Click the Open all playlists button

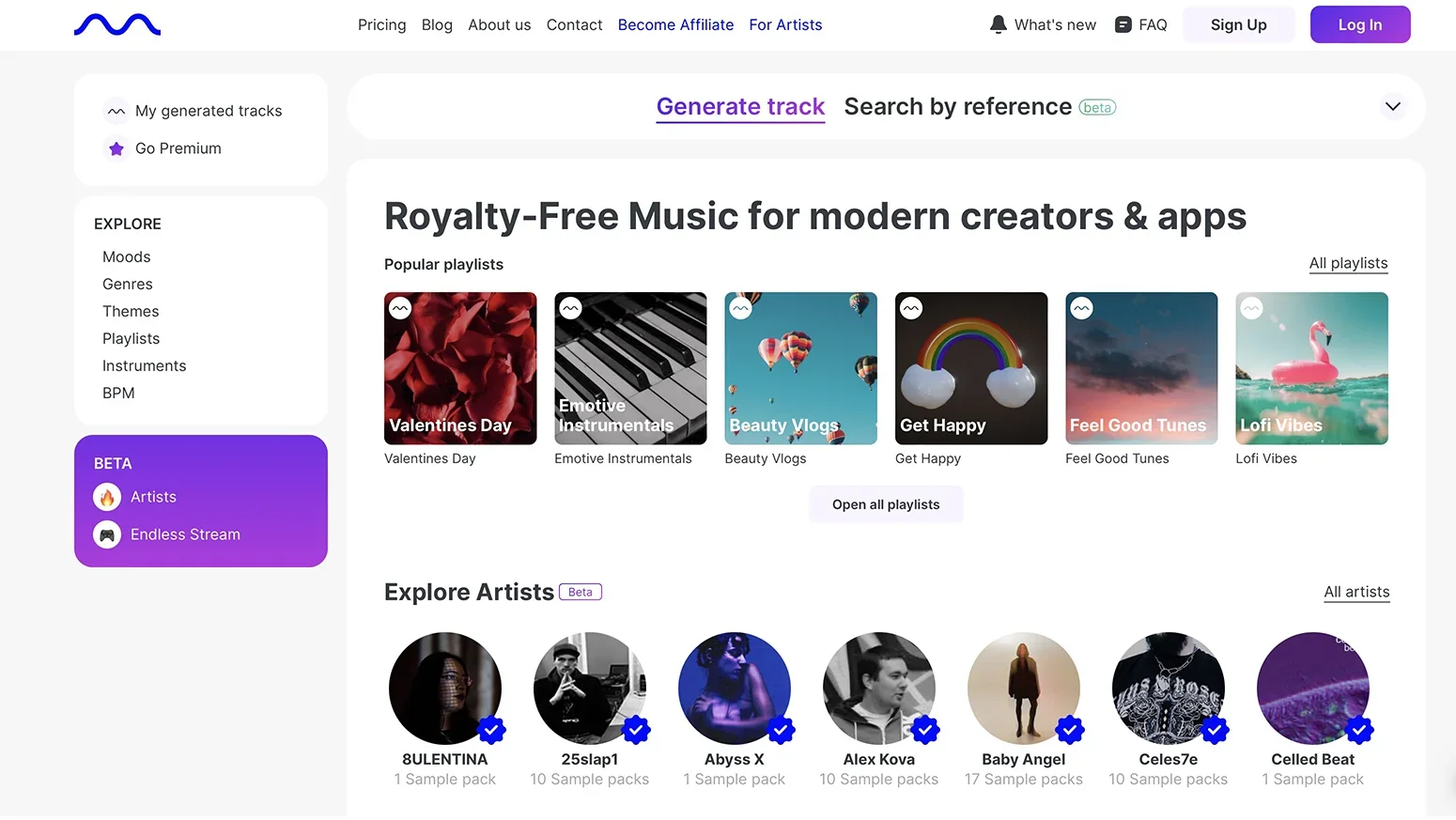coord(885,504)
